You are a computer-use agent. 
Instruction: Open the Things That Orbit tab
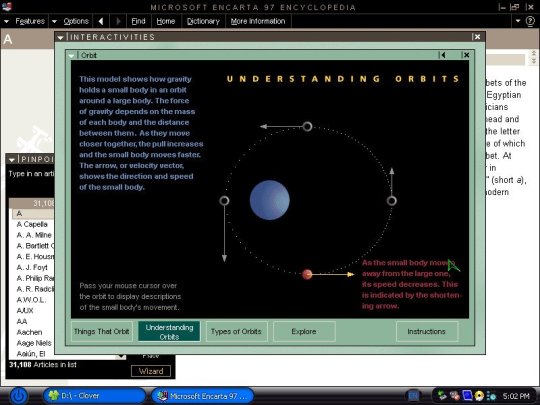pos(102,331)
